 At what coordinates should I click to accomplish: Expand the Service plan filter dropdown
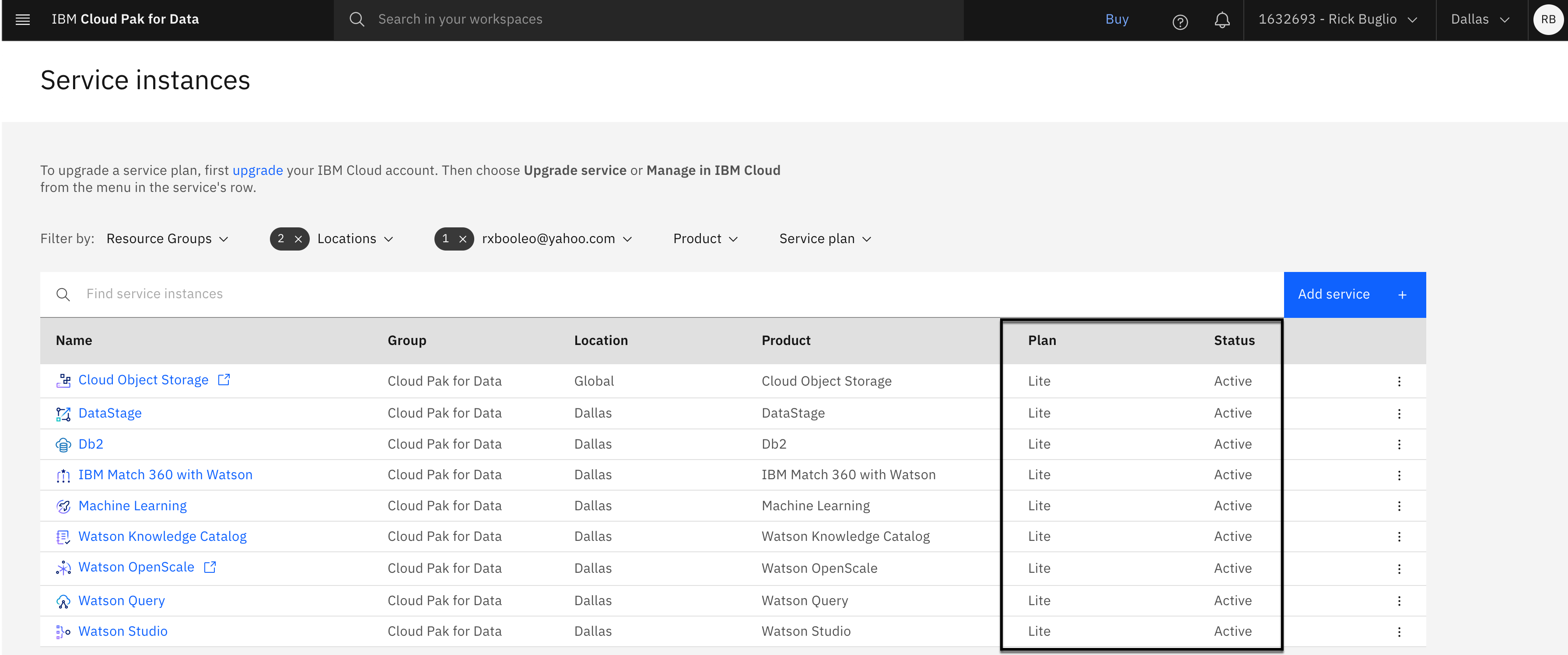coord(825,239)
